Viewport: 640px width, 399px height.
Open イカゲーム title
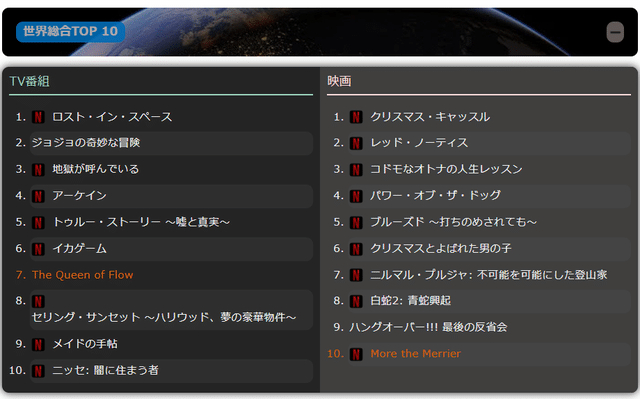pos(80,248)
